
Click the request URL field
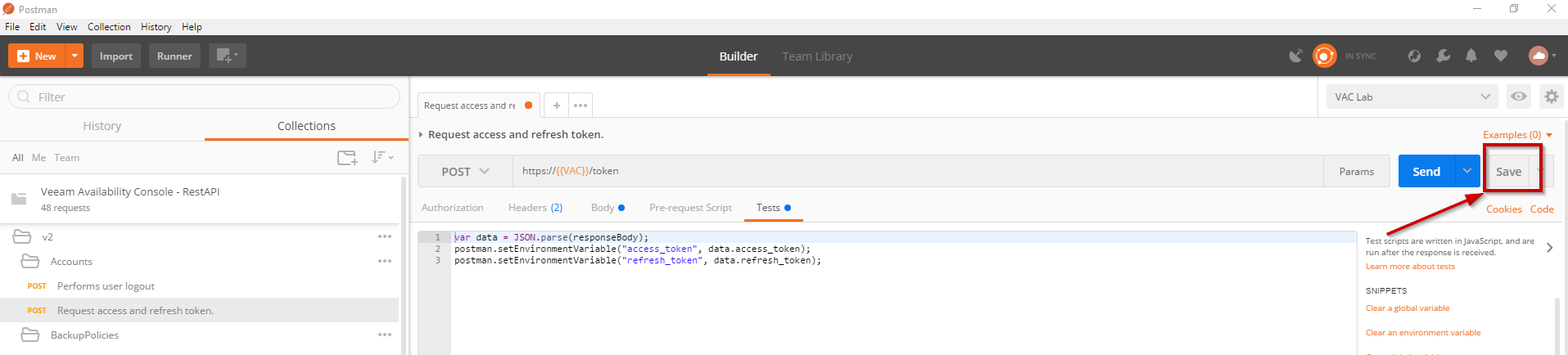pyautogui.click(x=918, y=172)
